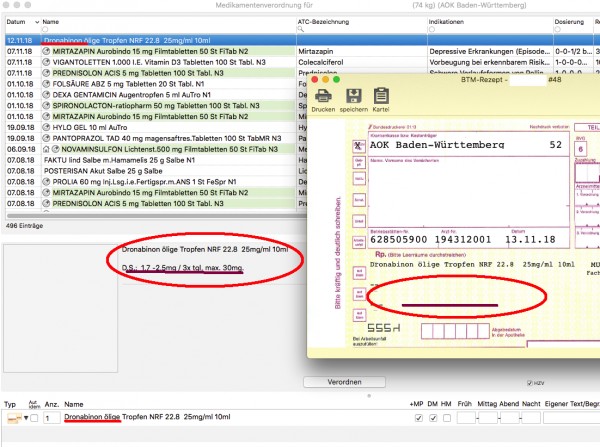Viewport: 600px width, 447px height.
Task: Toggle third aut idem box on BTM-Rezept
Action: click(x=359, y=315)
